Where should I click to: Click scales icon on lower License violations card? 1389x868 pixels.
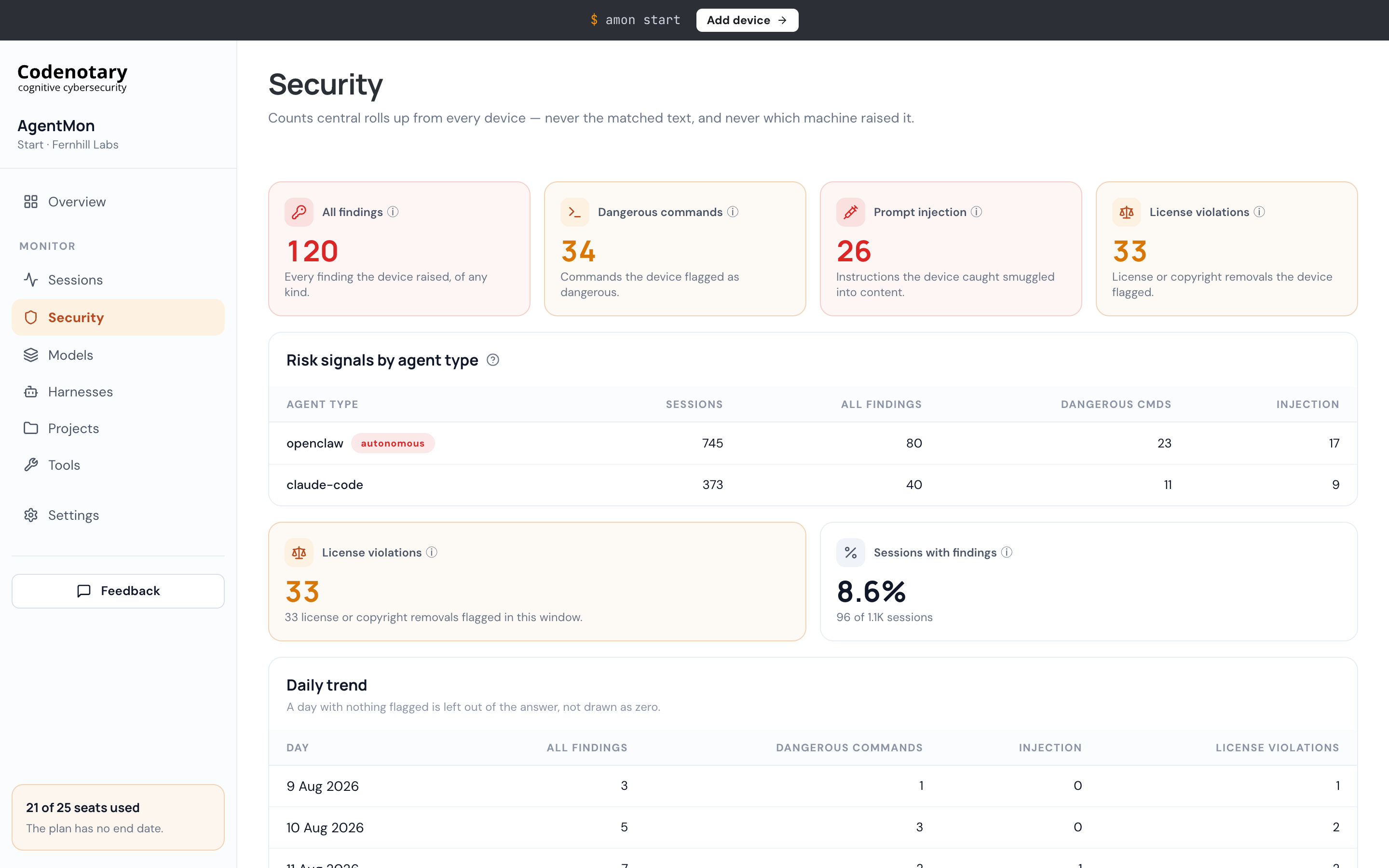tap(299, 553)
